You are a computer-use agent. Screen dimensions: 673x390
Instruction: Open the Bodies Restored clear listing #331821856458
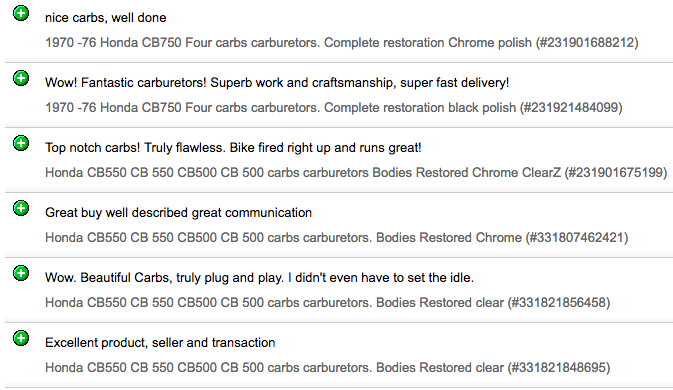coord(327,302)
